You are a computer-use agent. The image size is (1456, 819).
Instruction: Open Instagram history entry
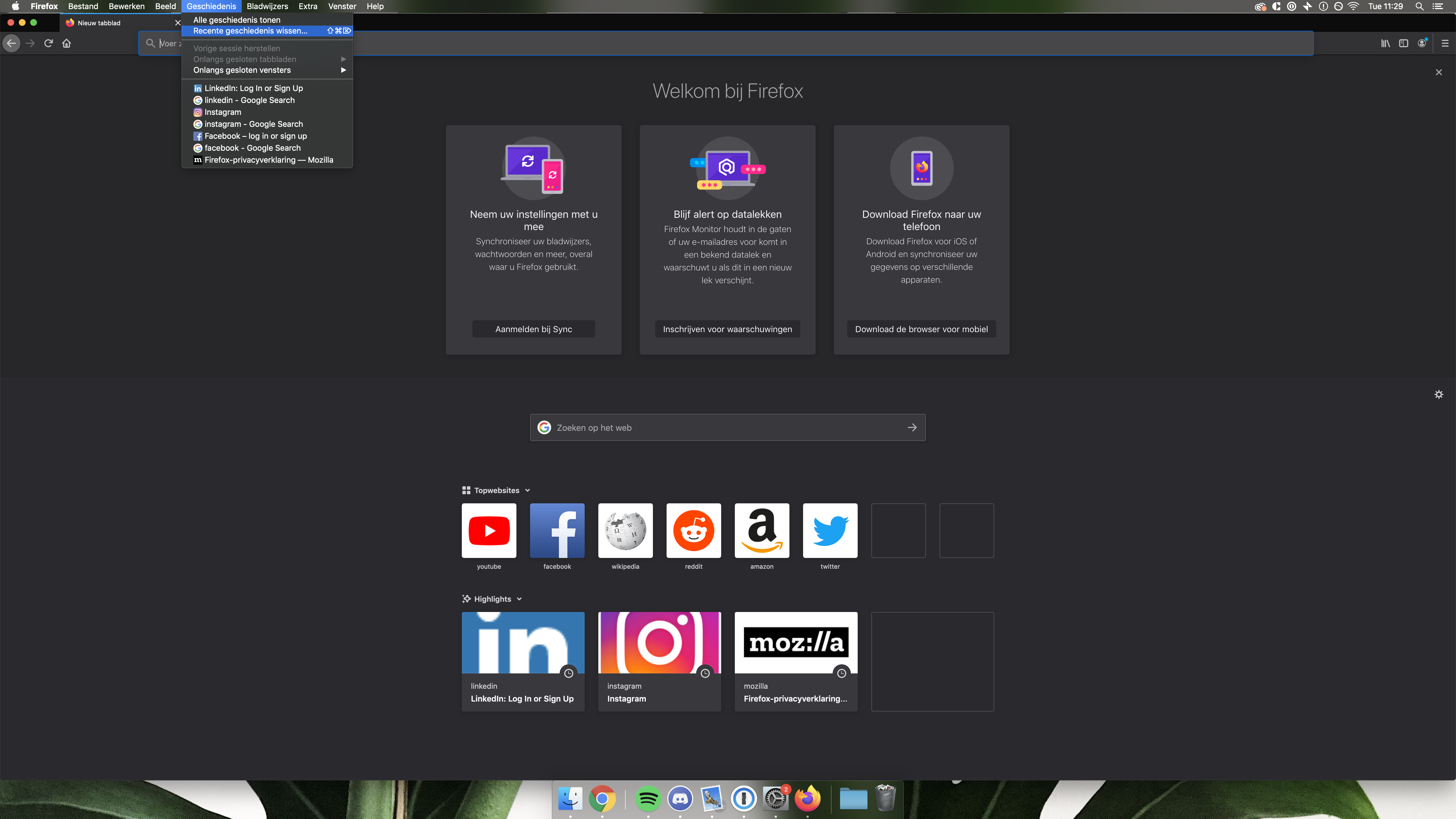coord(267,112)
